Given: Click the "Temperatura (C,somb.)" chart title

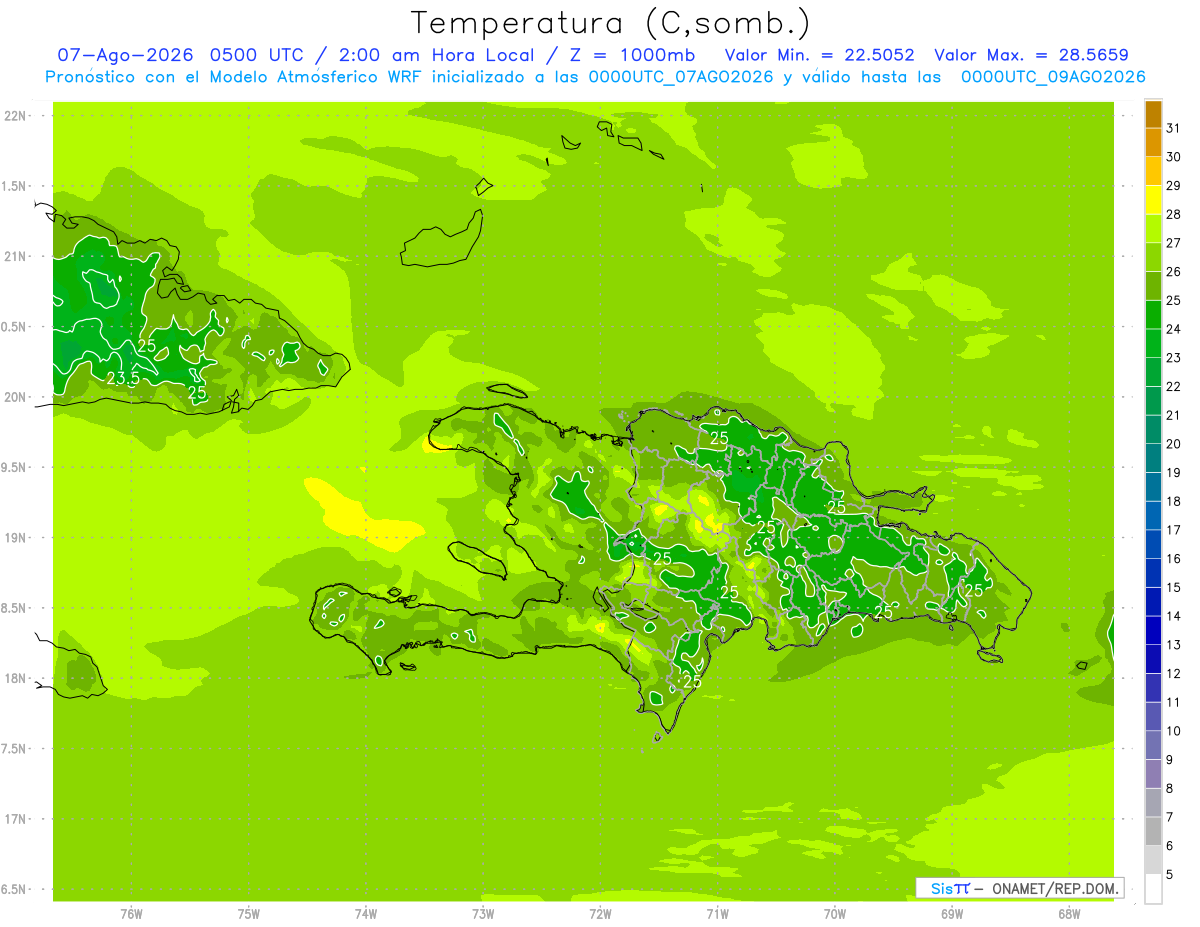Looking at the screenshot, I should coord(610,24).
